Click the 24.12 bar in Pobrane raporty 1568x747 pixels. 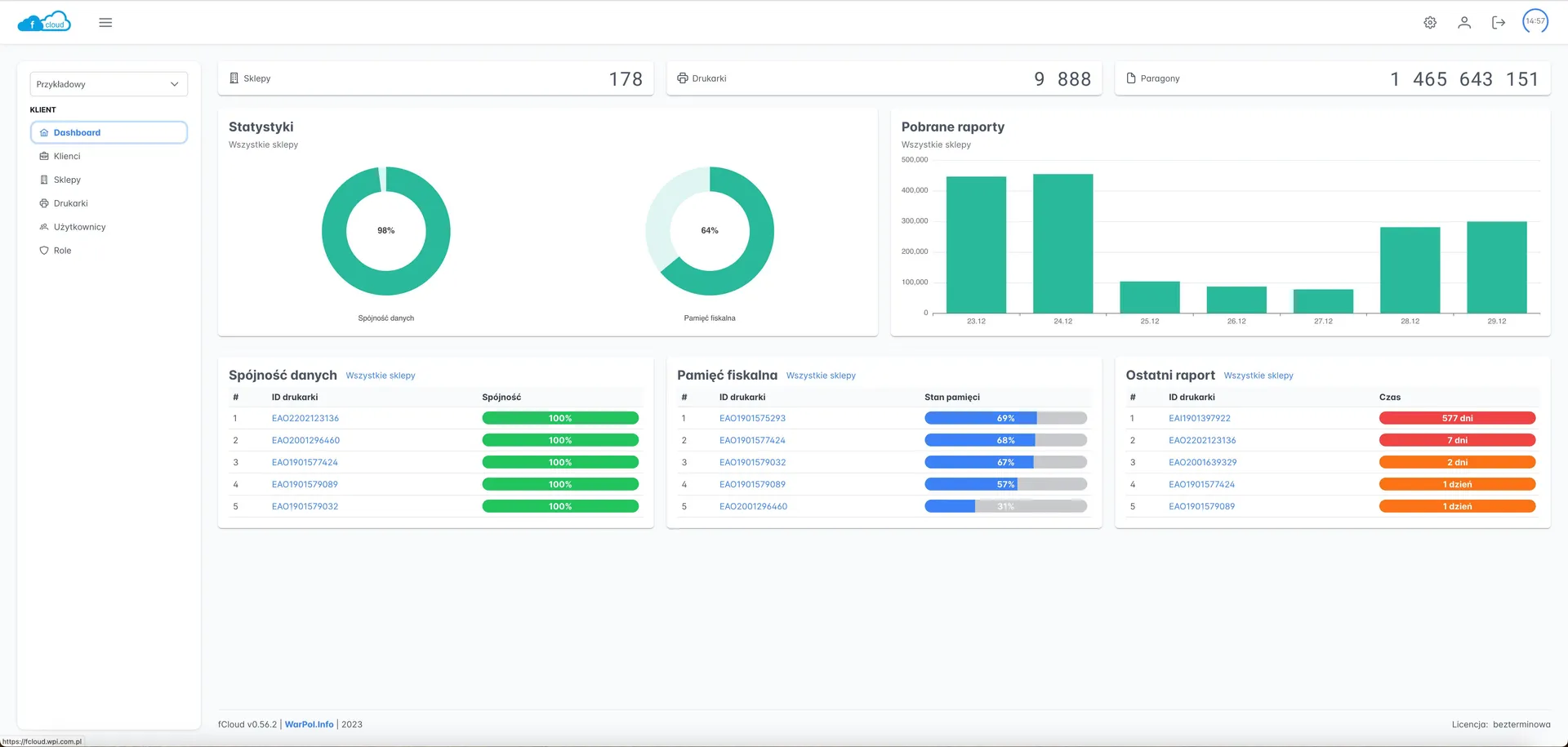[x=1062, y=243]
